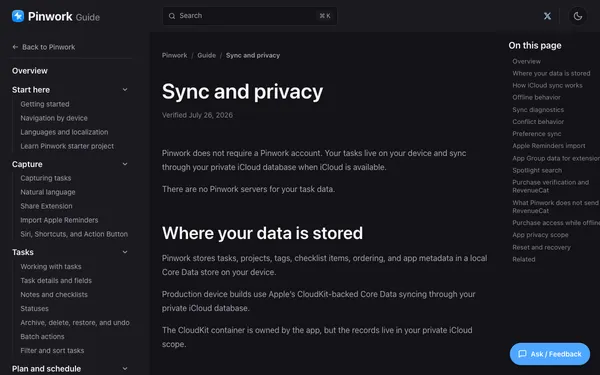Focus the Search input field

point(250,16)
